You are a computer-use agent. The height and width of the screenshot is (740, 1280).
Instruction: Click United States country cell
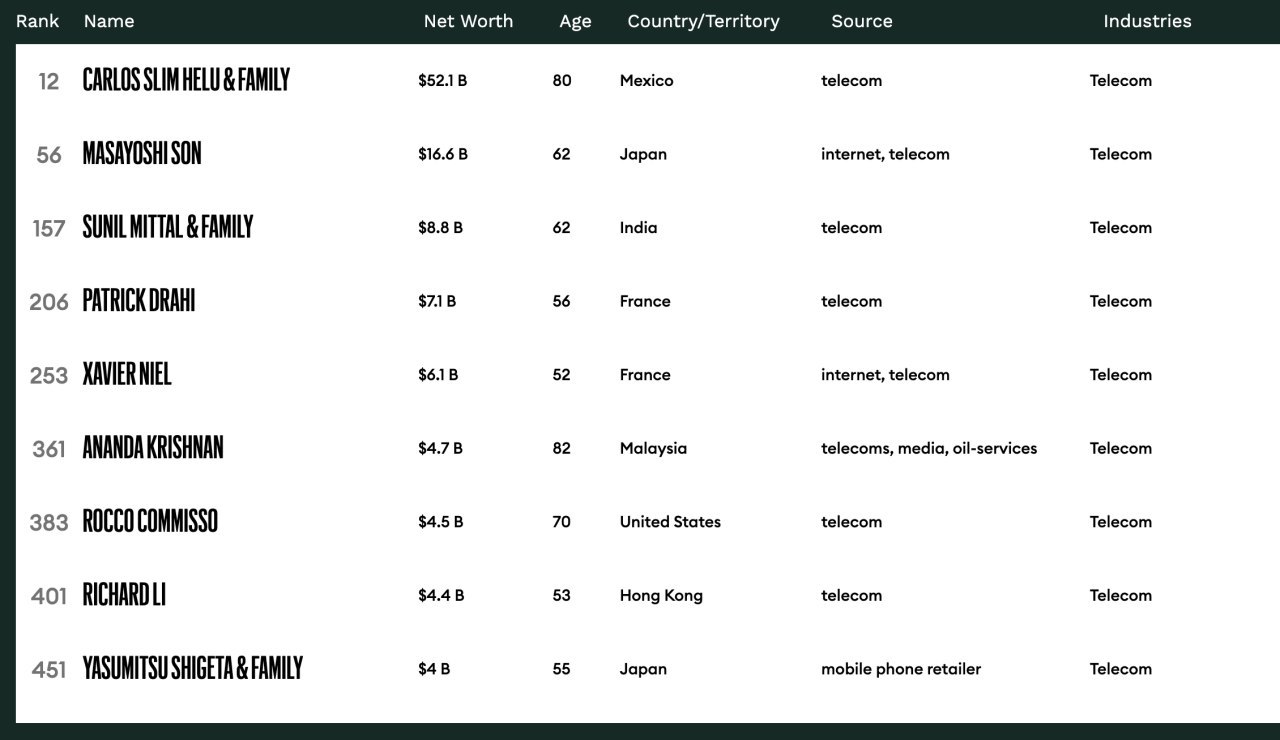670,521
